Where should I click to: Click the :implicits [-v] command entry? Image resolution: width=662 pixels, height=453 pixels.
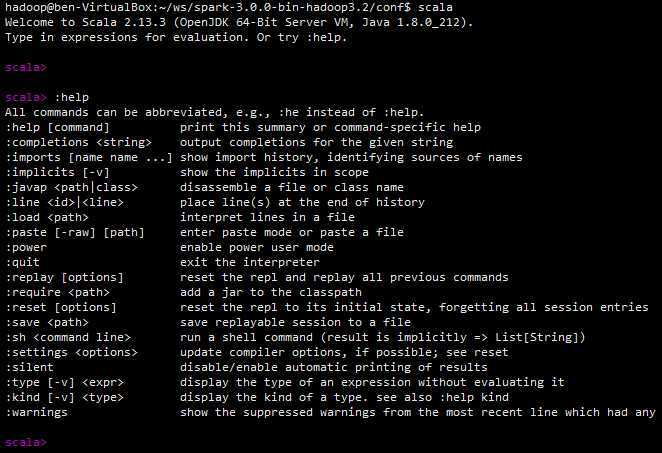click(x=57, y=172)
